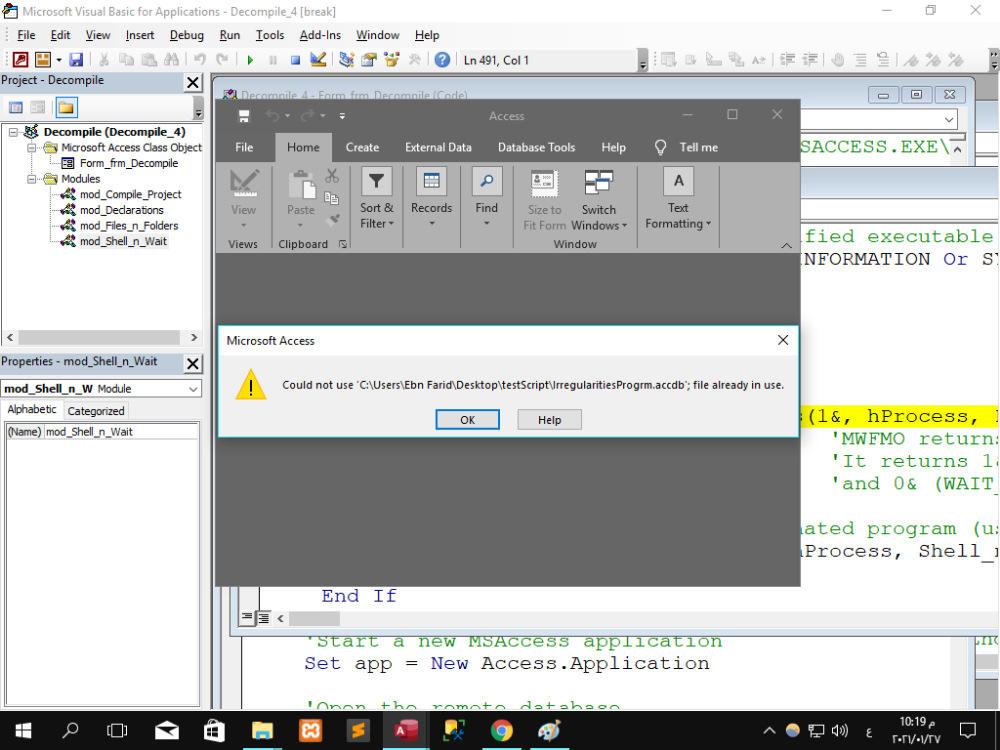Switch to the Create tab in Access
Image resolution: width=1000 pixels, height=750 pixels.
pos(362,147)
